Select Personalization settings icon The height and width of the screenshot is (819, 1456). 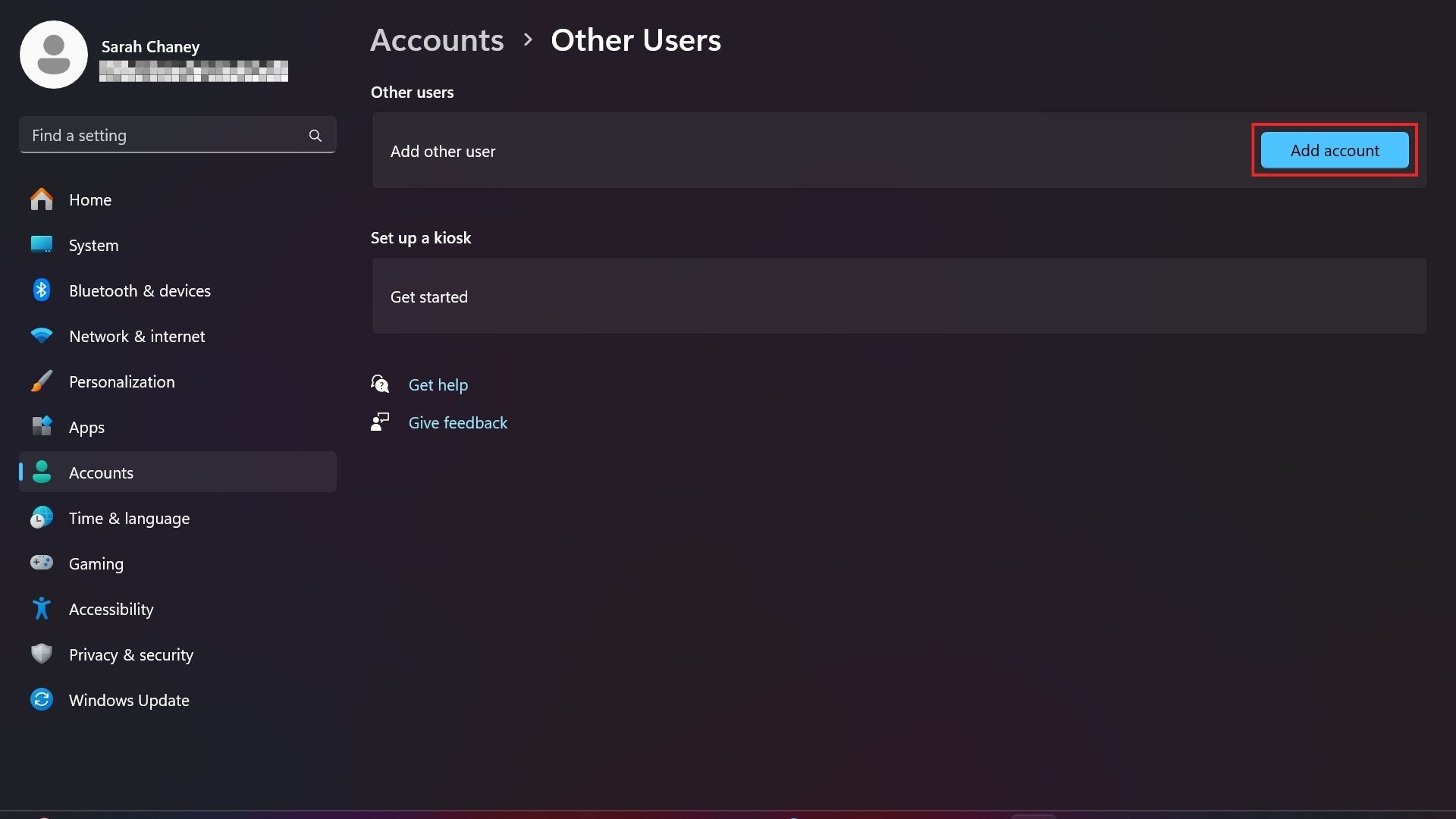(41, 381)
